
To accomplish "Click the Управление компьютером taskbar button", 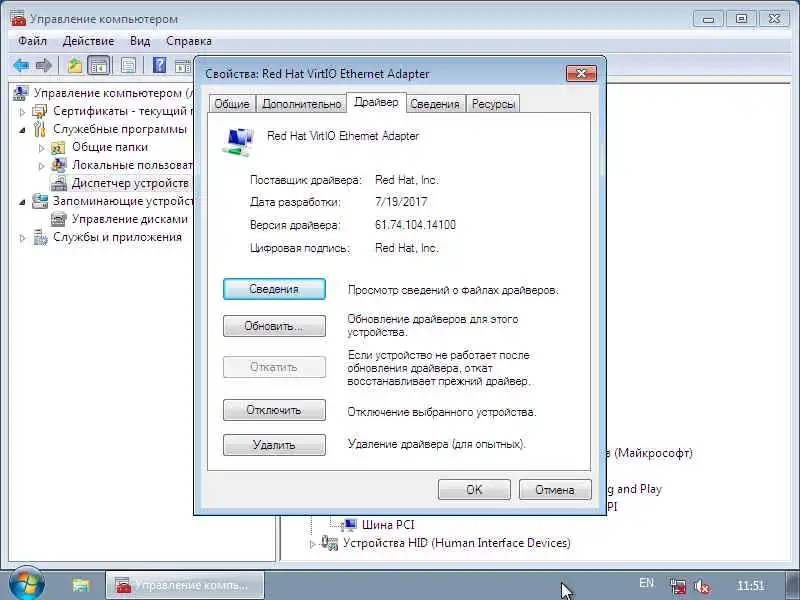I will click(x=185, y=585).
